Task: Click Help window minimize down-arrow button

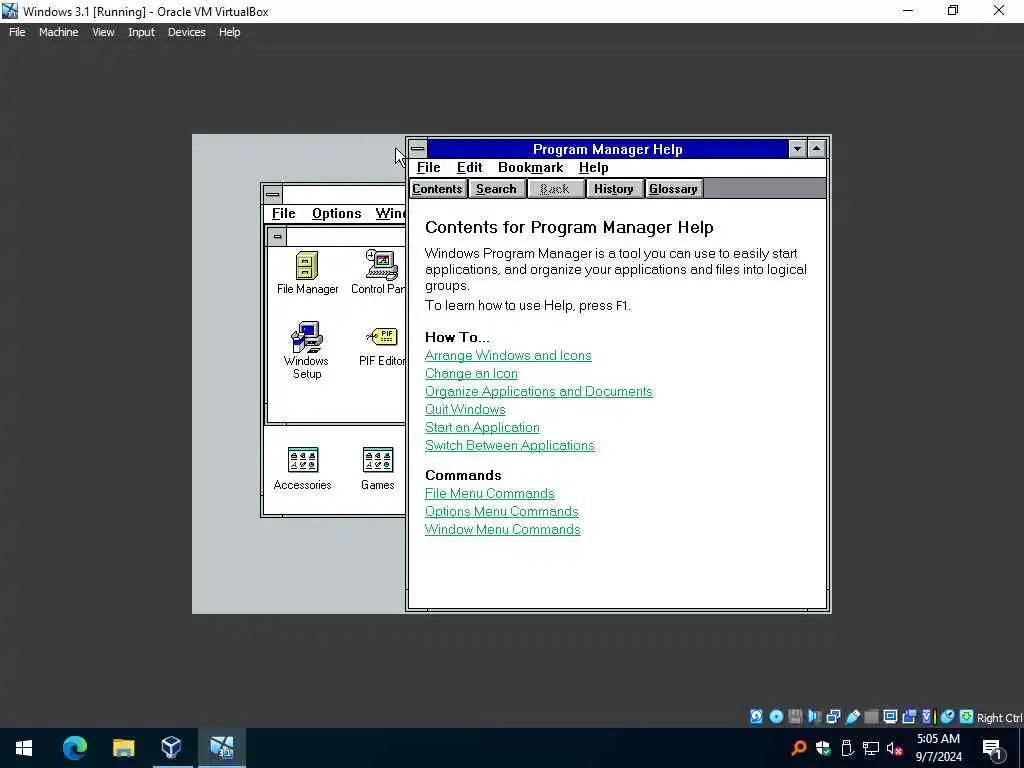Action: click(x=797, y=149)
